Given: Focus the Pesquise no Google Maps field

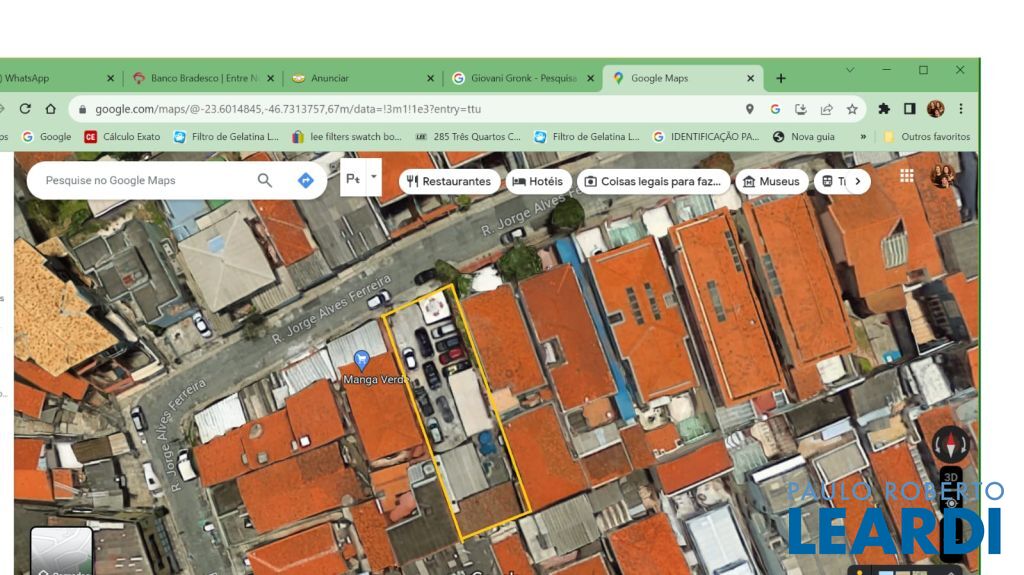Looking at the screenshot, I should (140, 180).
